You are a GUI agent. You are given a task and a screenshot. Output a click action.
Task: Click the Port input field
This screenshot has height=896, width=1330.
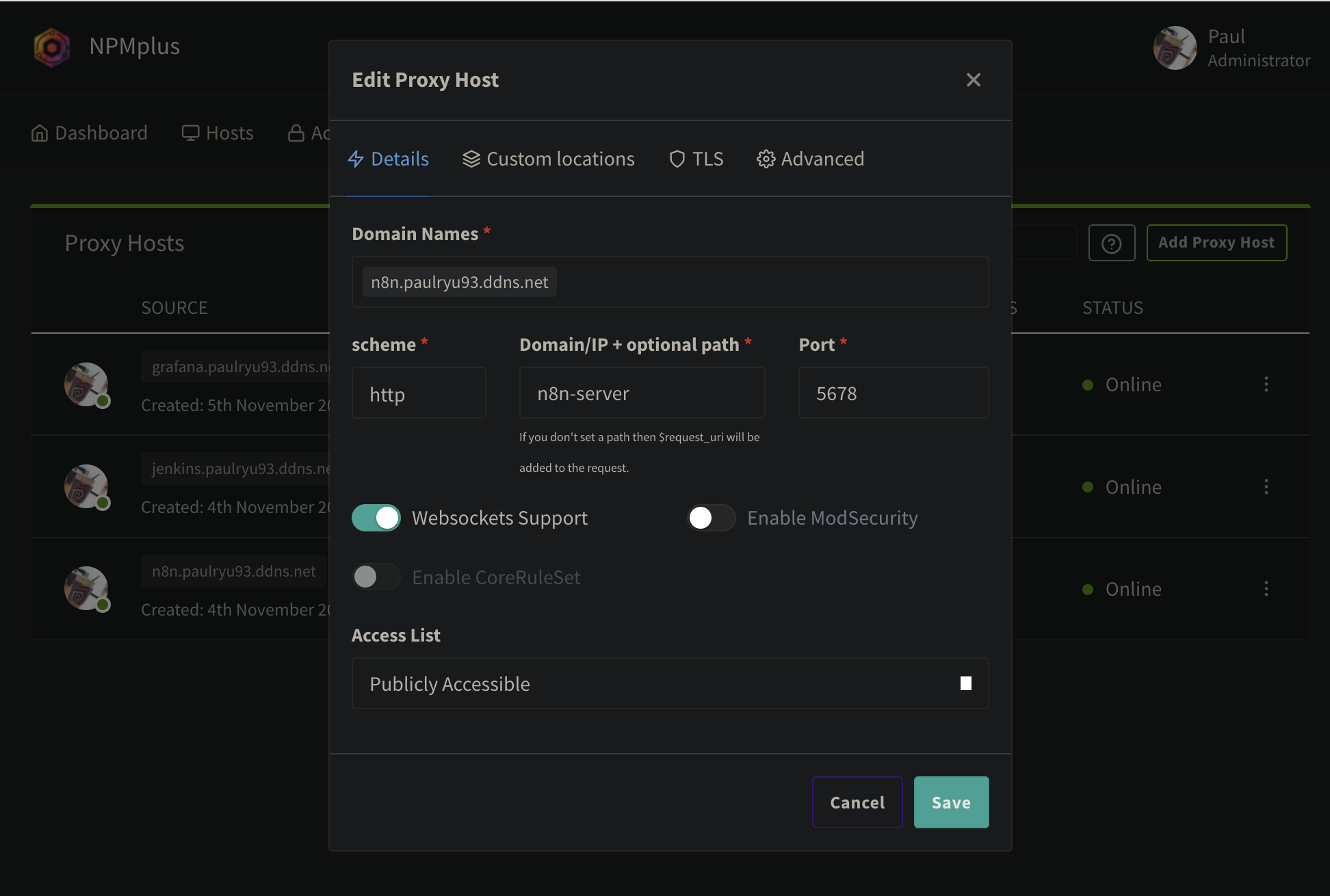point(893,393)
